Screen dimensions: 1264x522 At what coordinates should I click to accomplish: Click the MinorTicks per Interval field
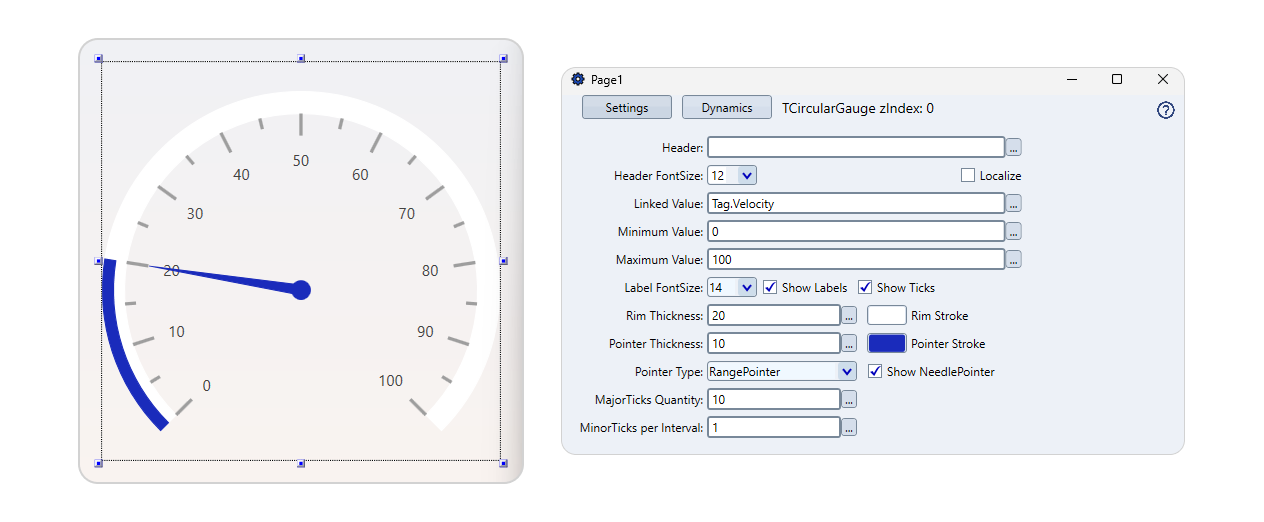pos(774,428)
